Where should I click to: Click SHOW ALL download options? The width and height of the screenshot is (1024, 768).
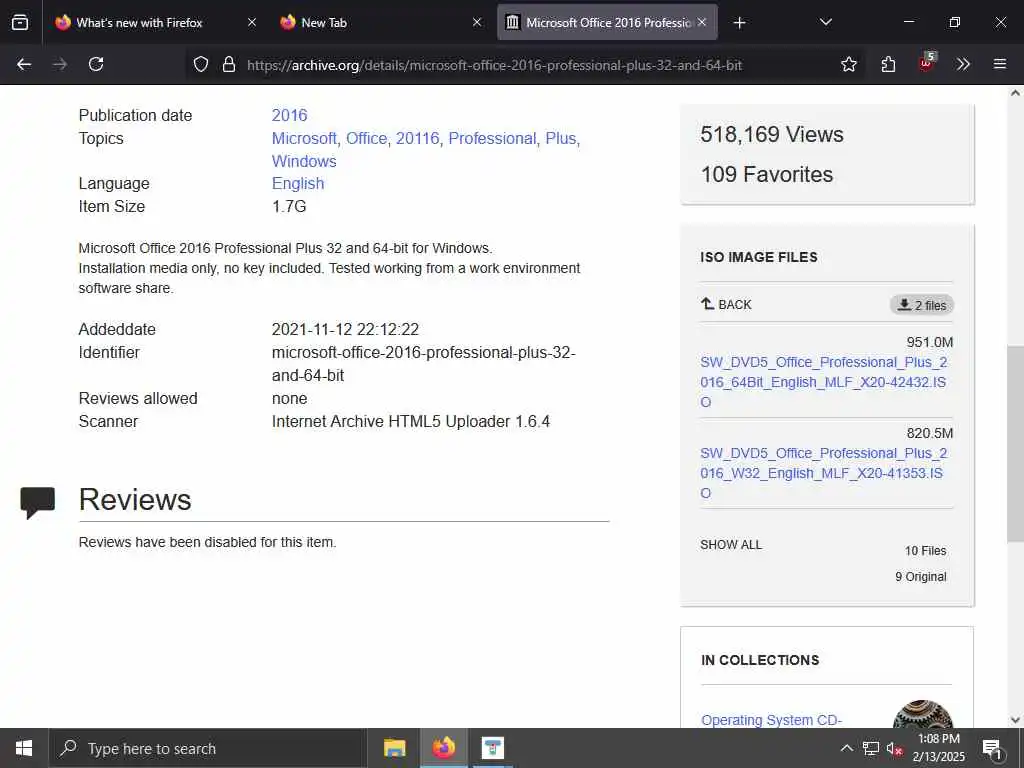point(731,545)
